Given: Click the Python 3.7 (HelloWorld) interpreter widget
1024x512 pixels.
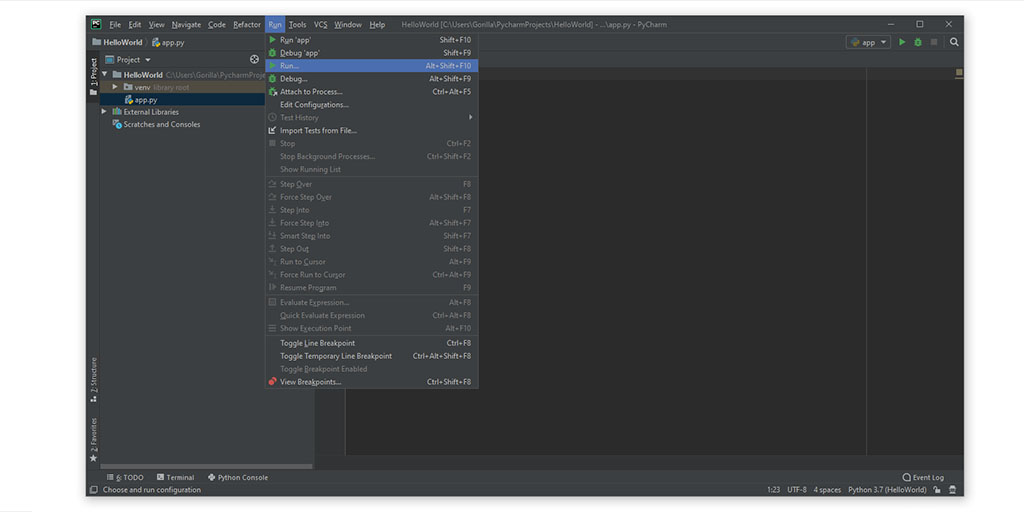Looking at the screenshot, I should click(887, 490).
